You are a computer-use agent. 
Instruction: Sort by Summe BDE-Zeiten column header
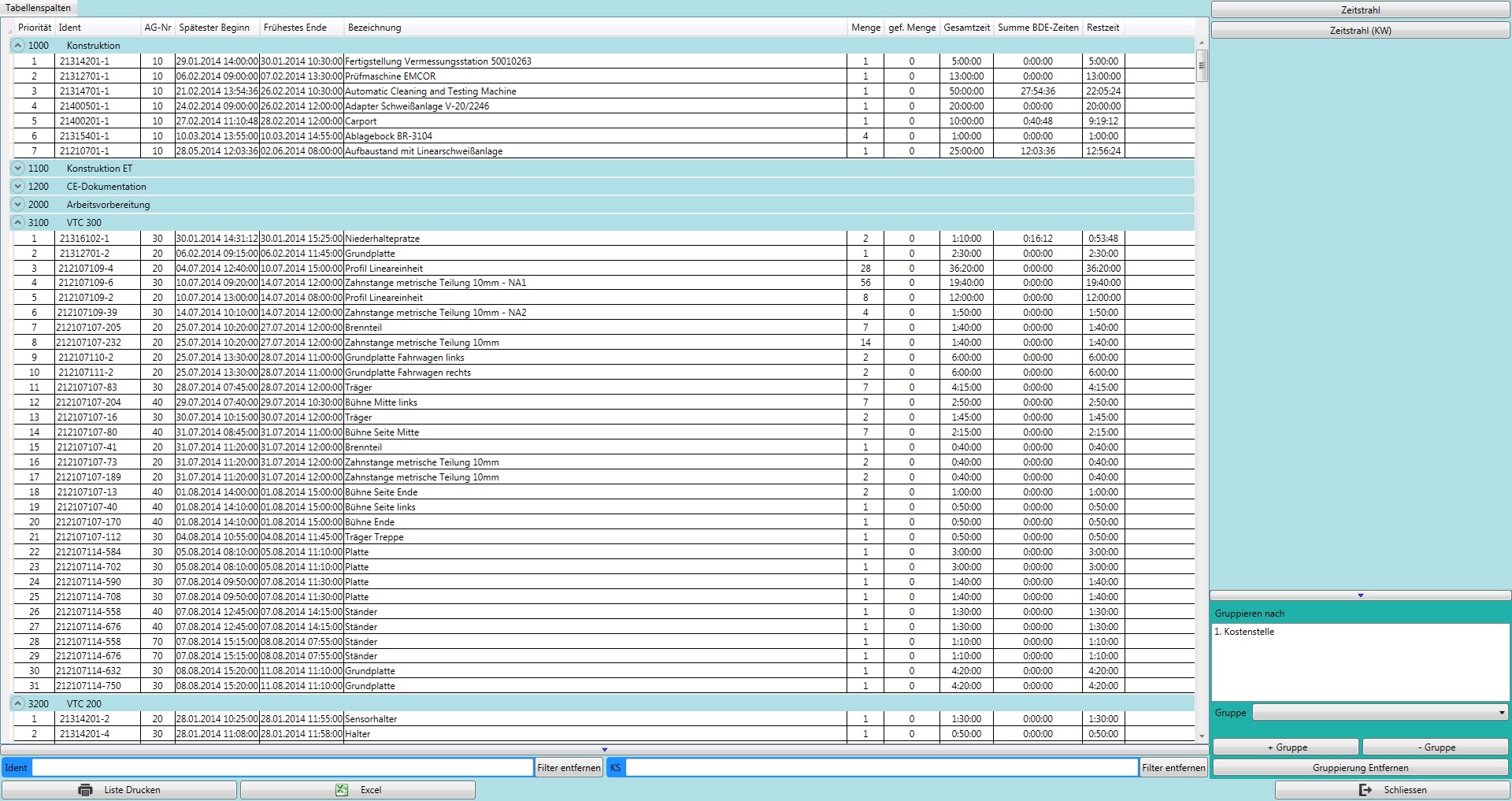point(1038,28)
